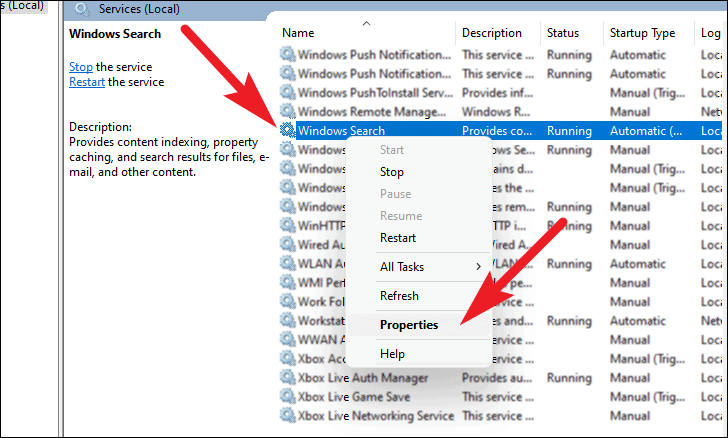Select Xbox Live Networking Service row
The height and width of the screenshot is (438, 728).
500,416
